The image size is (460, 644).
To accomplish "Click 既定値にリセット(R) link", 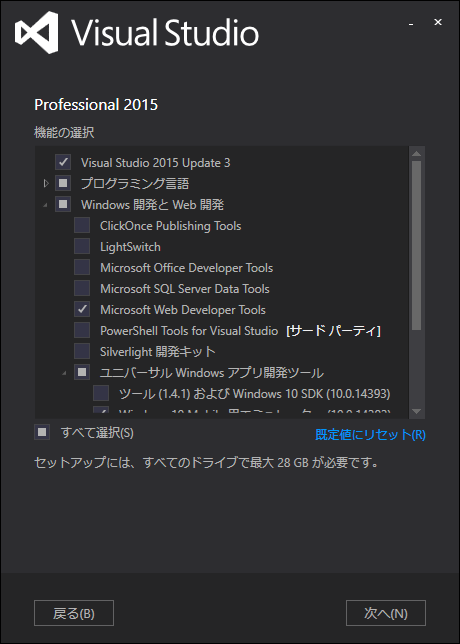I will coord(370,435).
